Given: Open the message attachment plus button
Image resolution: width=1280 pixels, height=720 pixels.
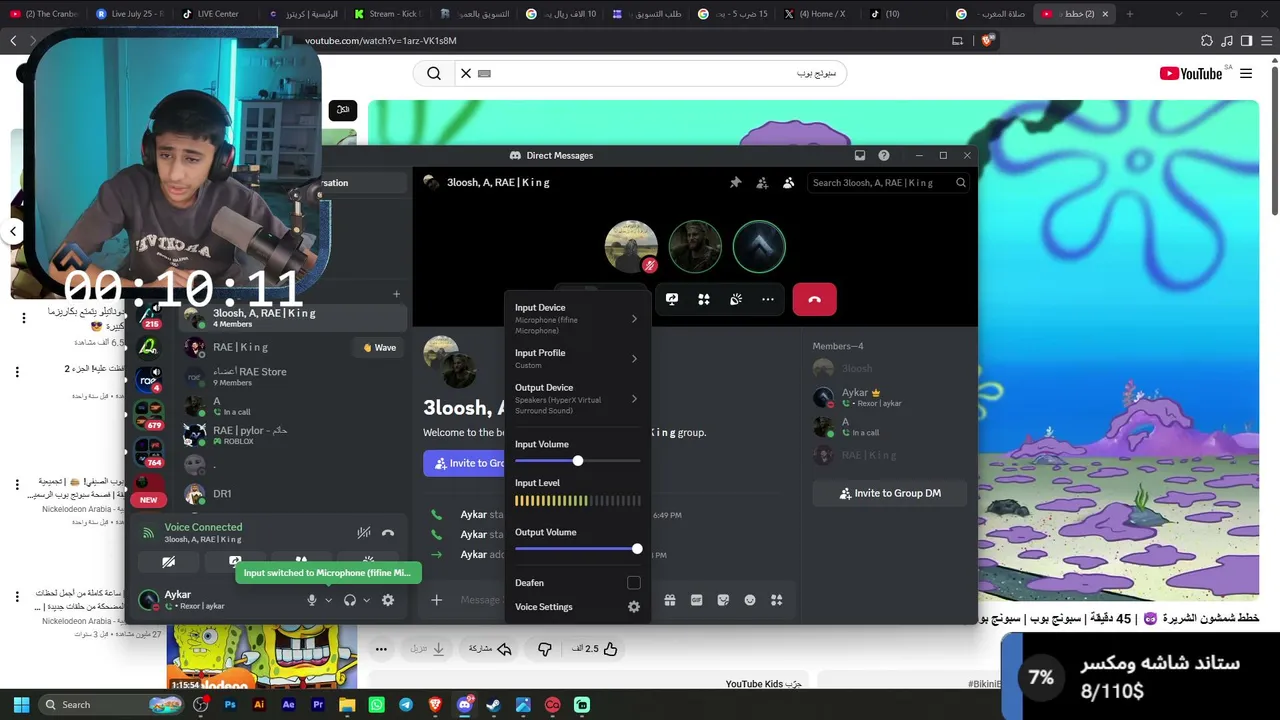Looking at the screenshot, I should (436, 600).
